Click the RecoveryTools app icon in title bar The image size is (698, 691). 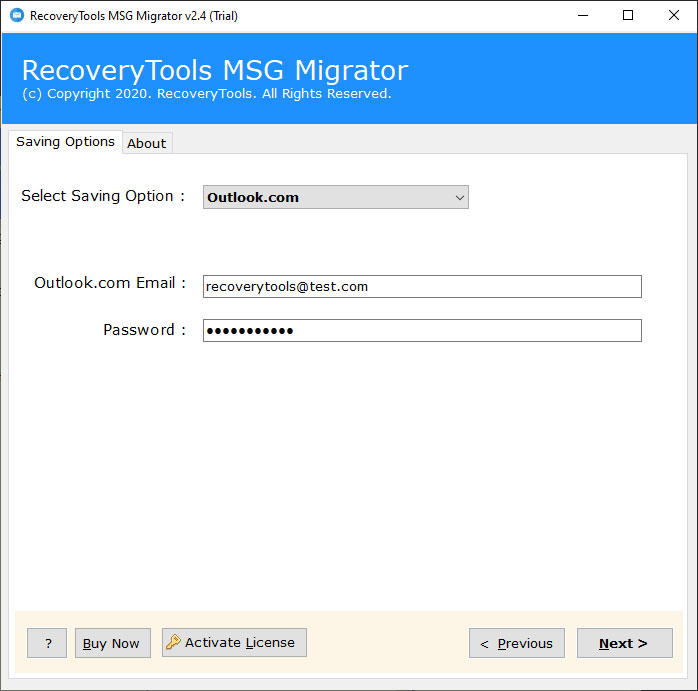pyautogui.click(x=17, y=16)
